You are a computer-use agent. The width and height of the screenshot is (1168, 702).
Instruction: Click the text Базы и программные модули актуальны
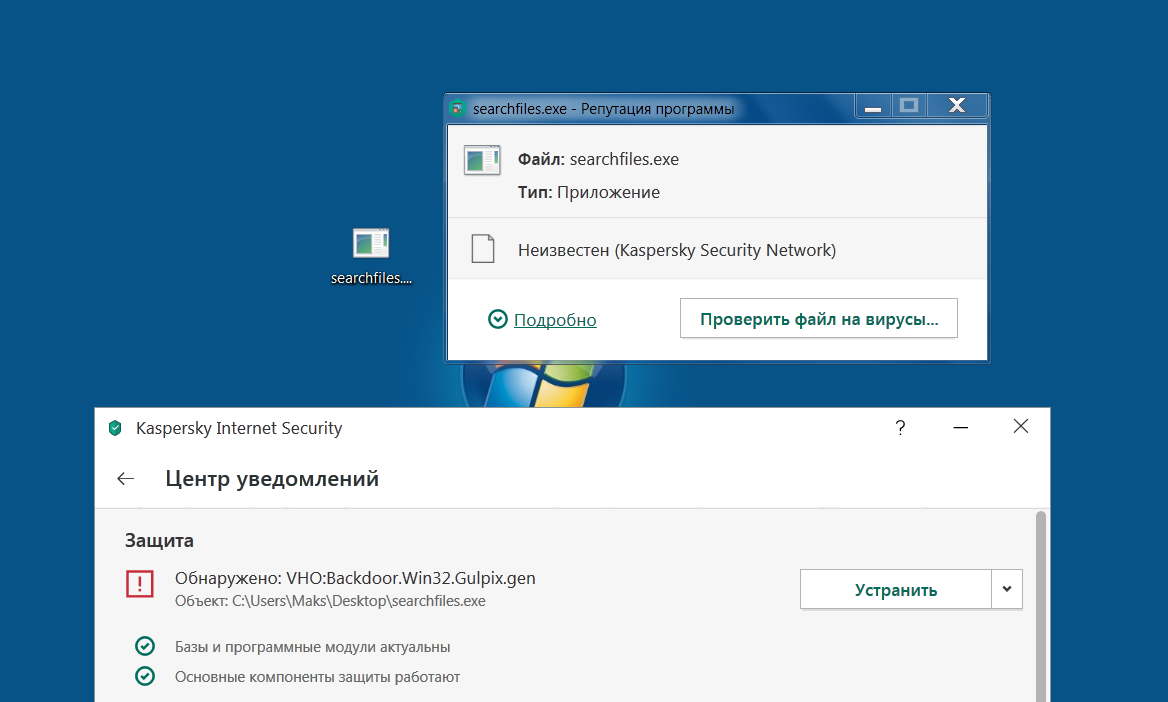pyautogui.click(x=313, y=647)
